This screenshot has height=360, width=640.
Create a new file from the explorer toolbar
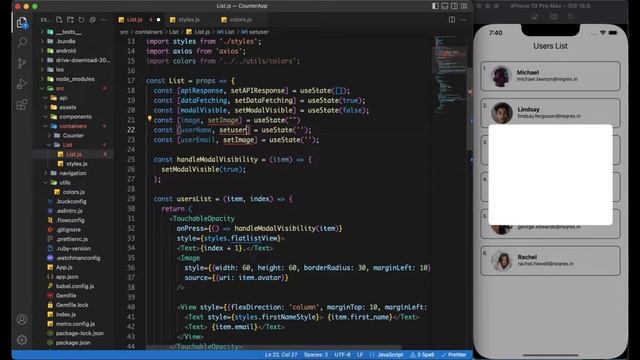pyautogui.click(x=59, y=20)
